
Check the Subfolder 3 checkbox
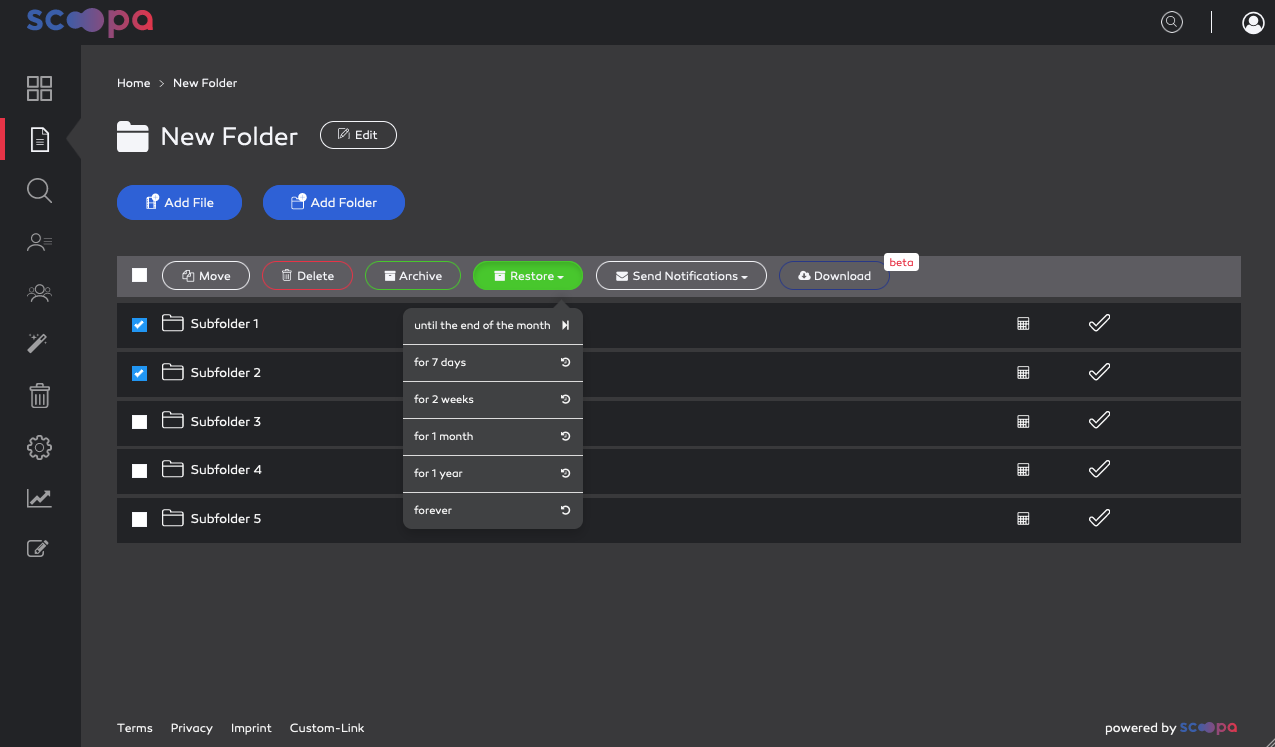[x=140, y=422]
